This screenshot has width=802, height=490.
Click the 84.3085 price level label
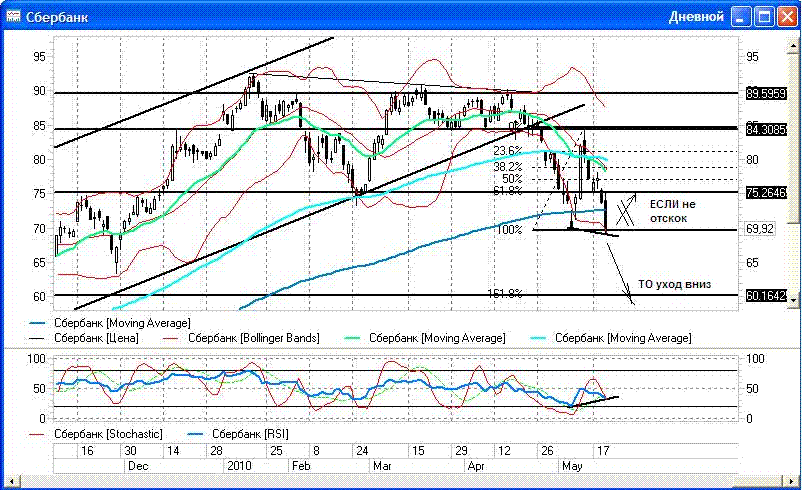[x=766, y=130]
